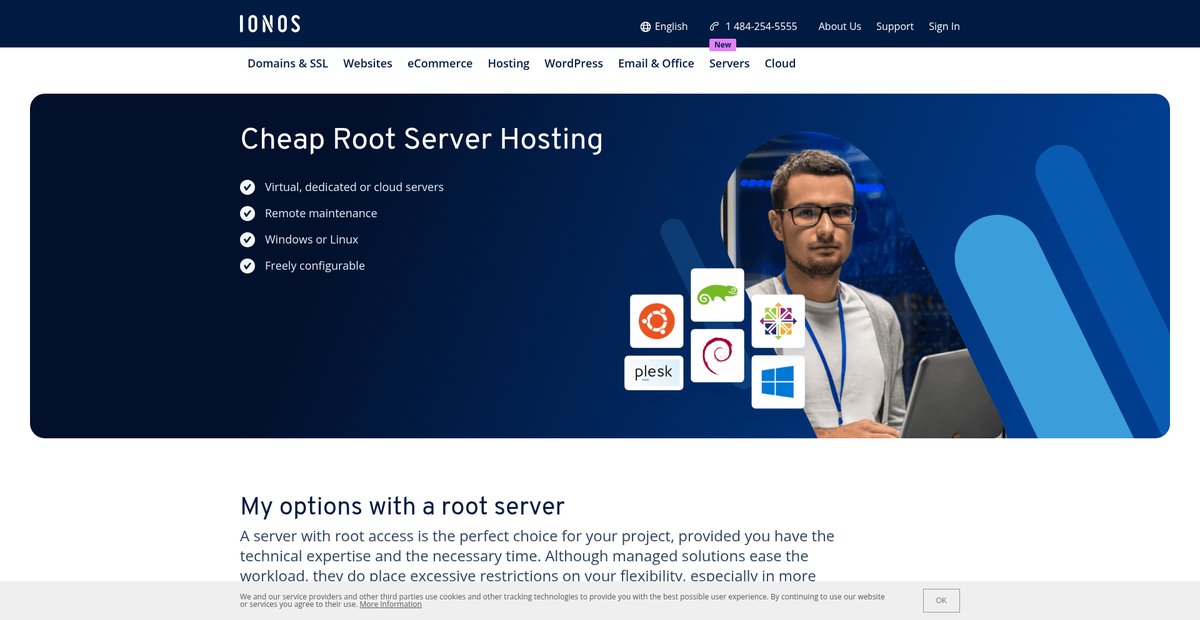Click the globe language icon
Screen dimensions: 1200x620
pyautogui.click(x=645, y=27)
